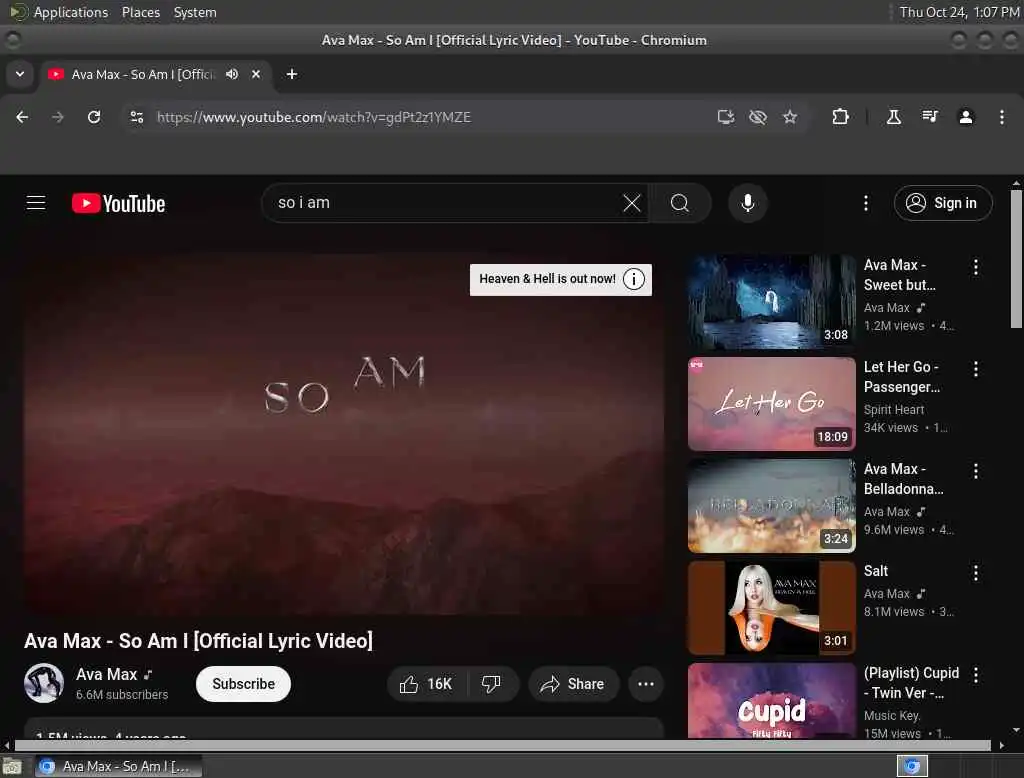
Task: Play the Let Her Go thumbnail
Action: [771, 404]
